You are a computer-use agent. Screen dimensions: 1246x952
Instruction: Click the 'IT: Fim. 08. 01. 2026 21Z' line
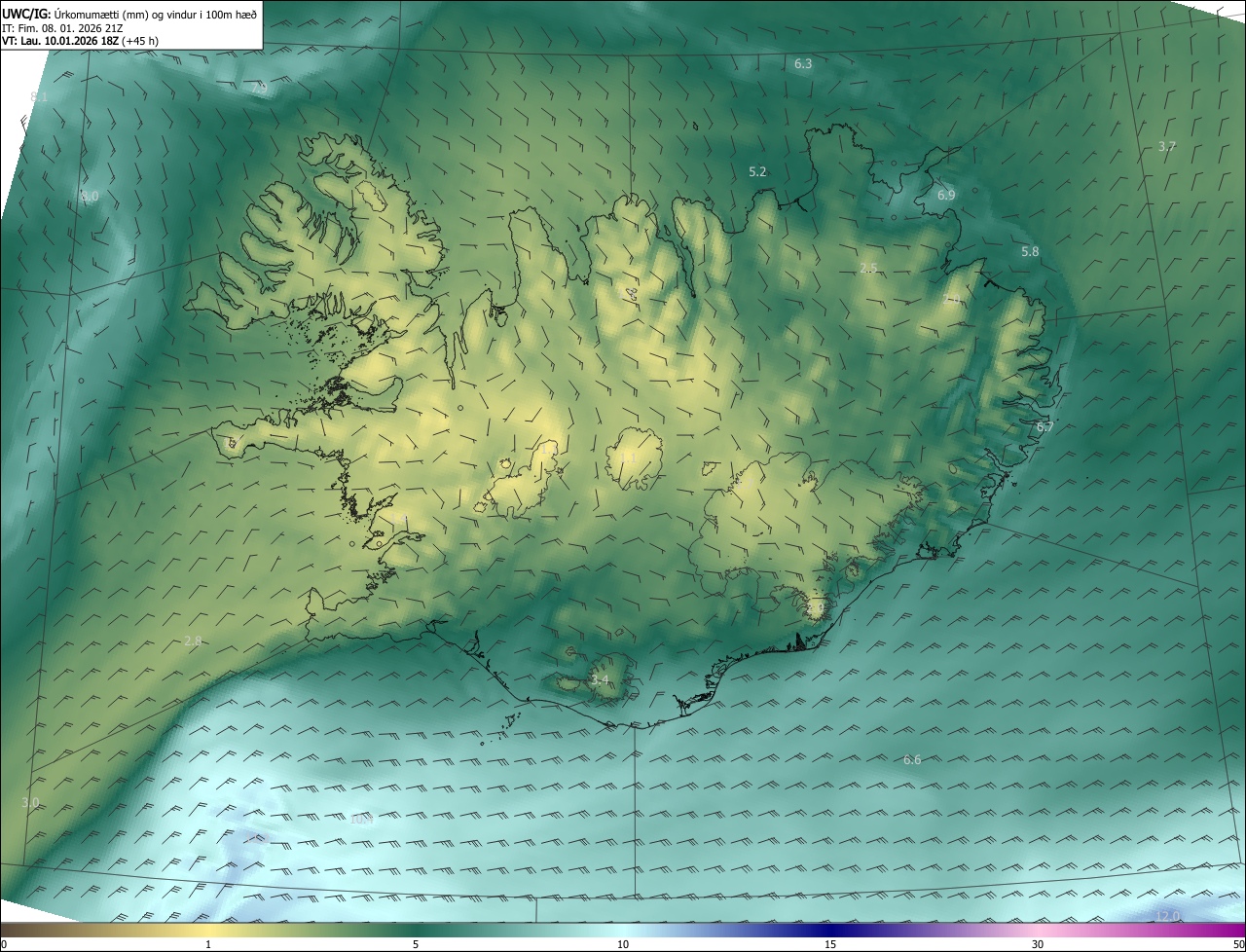(61, 28)
